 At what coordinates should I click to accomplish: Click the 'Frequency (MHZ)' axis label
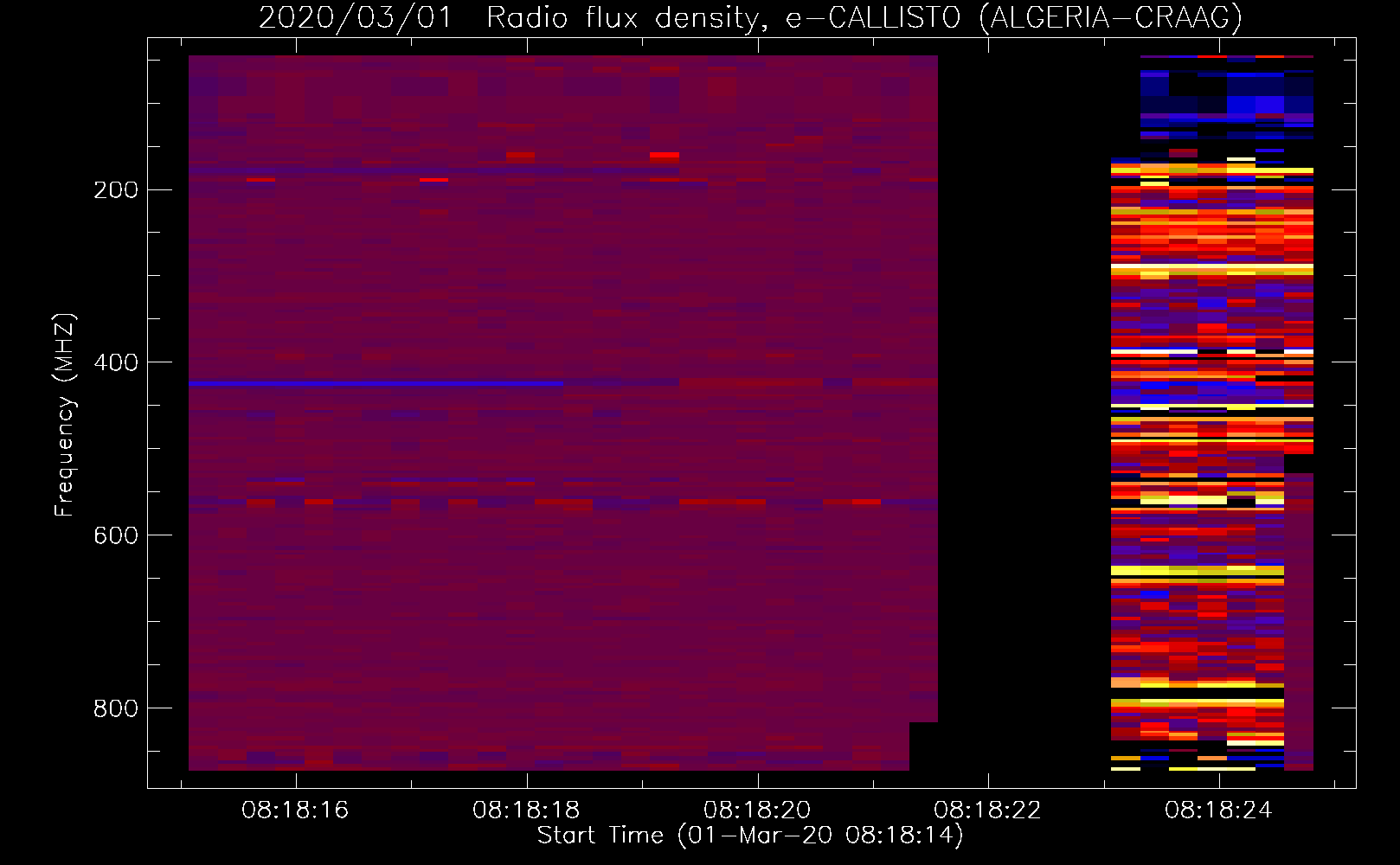tap(65, 415)
